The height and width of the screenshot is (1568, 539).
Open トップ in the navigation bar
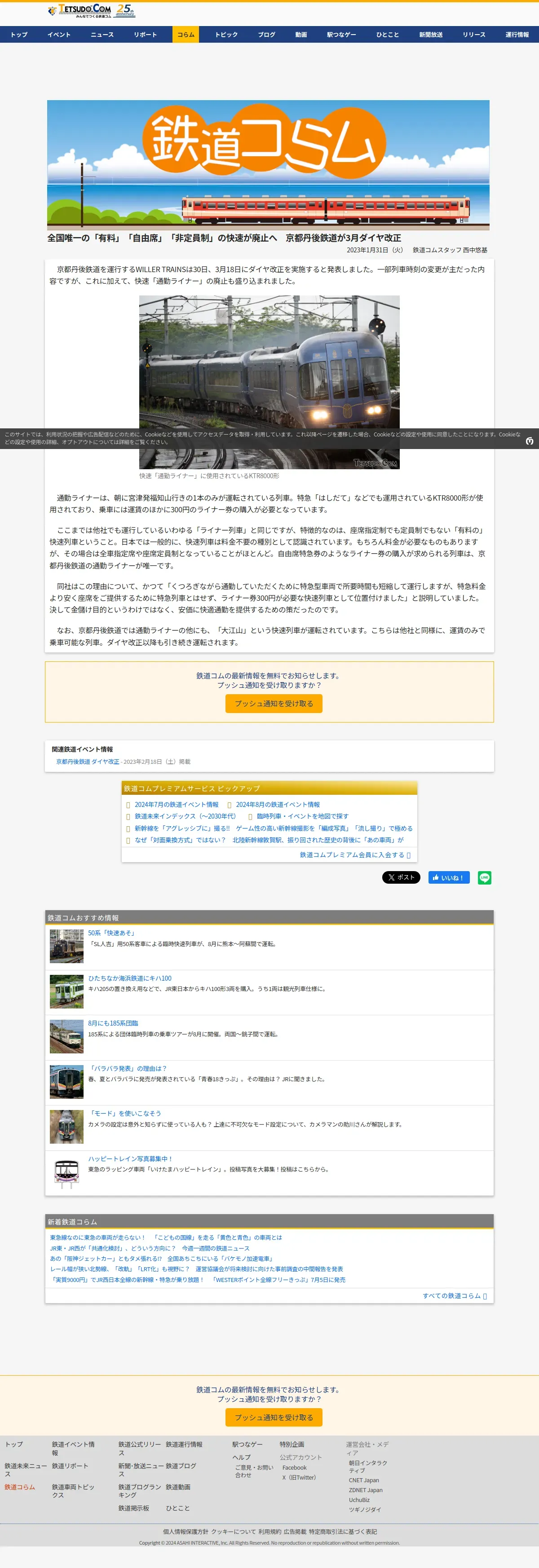coord(19,35)
